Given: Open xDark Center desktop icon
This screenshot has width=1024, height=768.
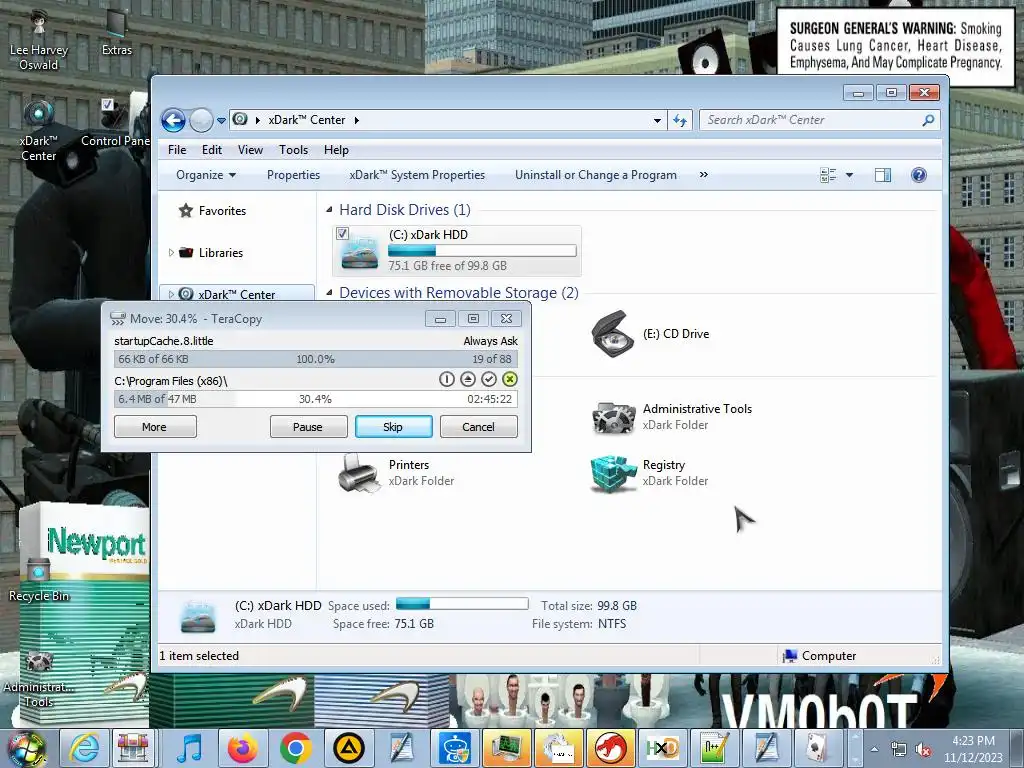Looking at the screenshot, I should (x=39, y=129).
